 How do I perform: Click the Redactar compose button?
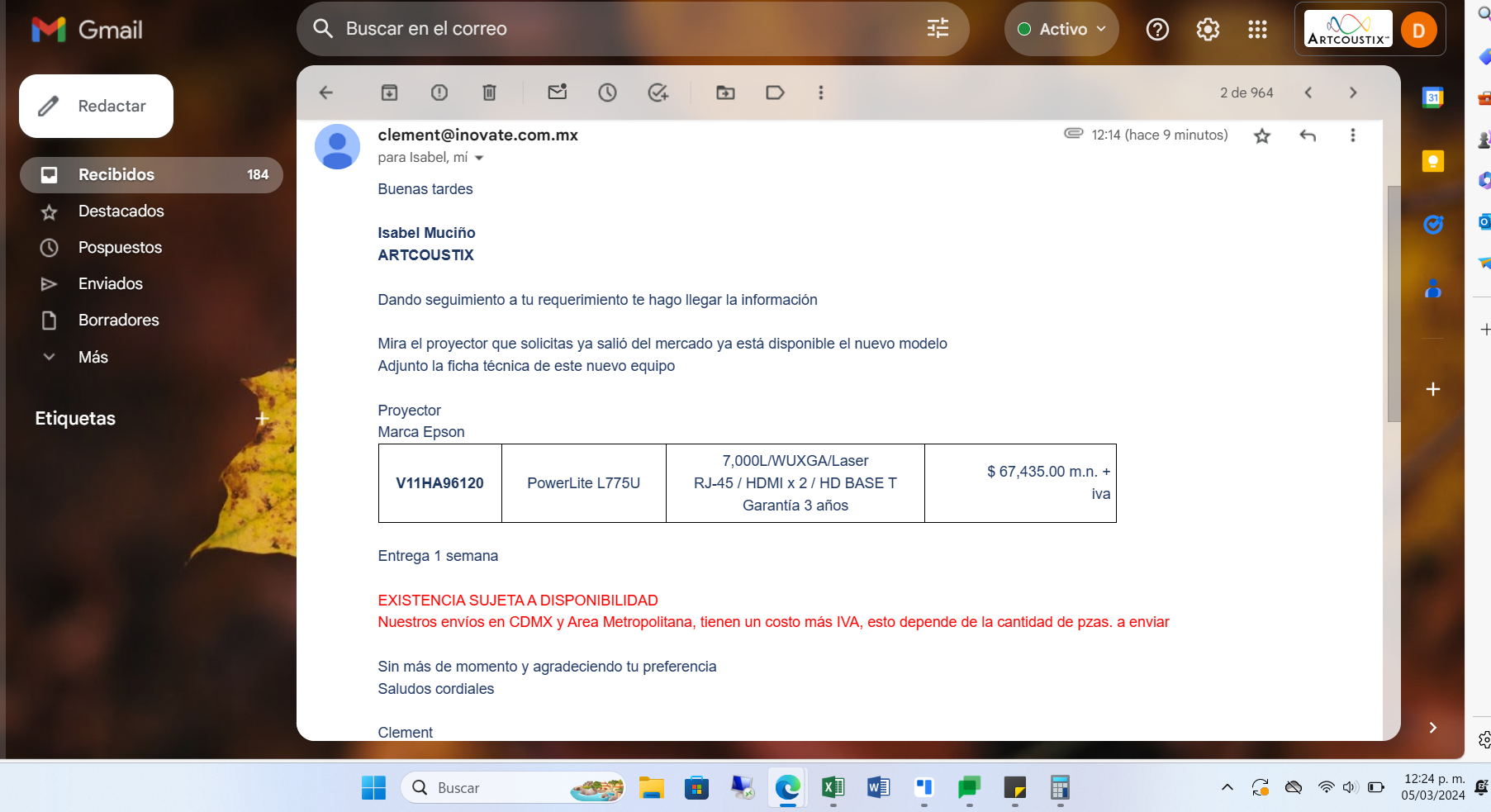click(96, 106)
